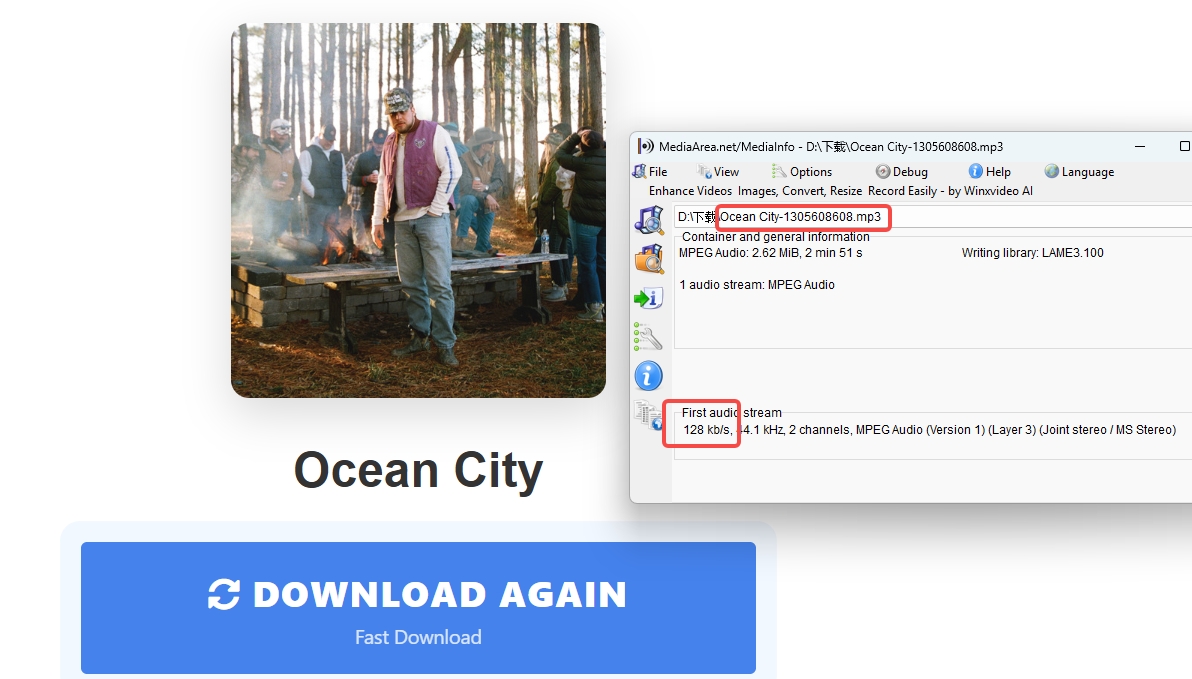Viewport: 1192px width, 679px height.
Task: Open the Language menu
Action: coord(1087,171)
